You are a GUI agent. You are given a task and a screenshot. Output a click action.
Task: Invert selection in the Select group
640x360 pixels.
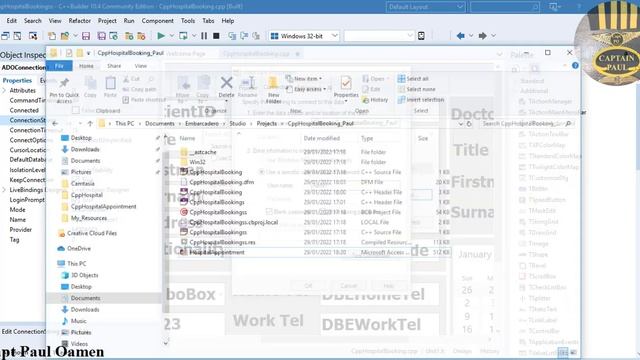click(x=421, y=100)
